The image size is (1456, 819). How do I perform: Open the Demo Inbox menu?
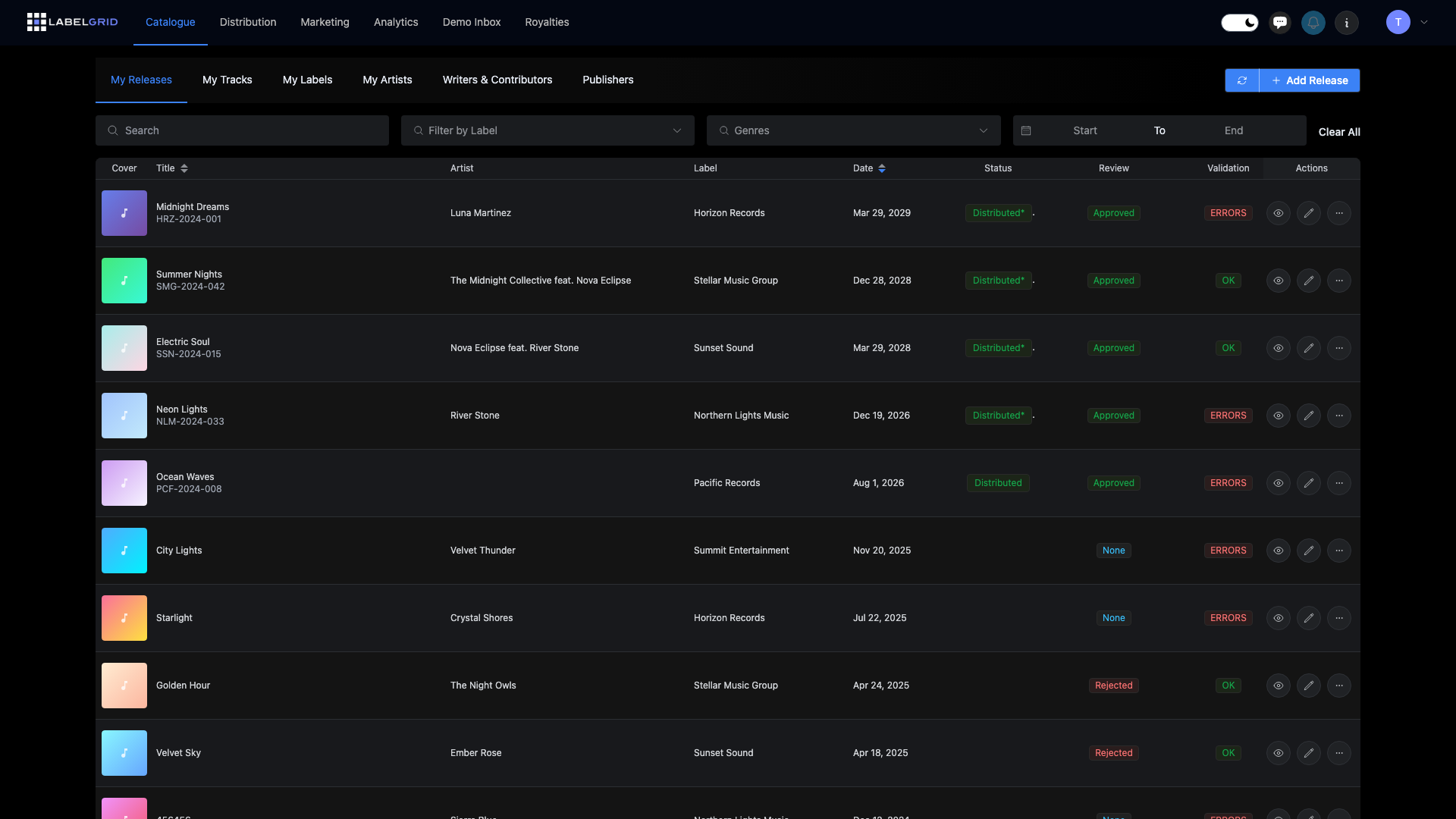[472, 23]
